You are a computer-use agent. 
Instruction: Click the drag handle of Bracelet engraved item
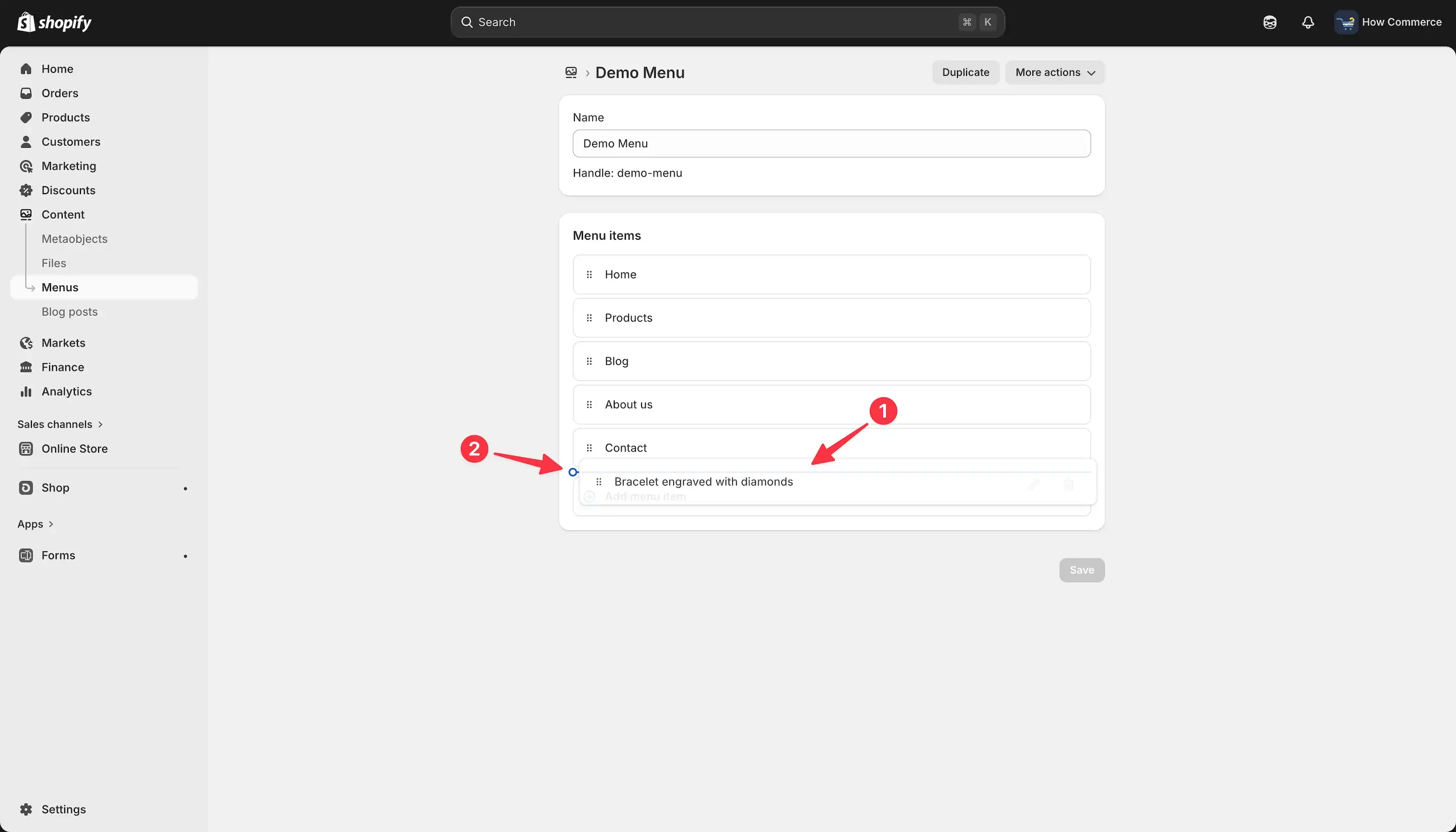(x=599, y=481)
